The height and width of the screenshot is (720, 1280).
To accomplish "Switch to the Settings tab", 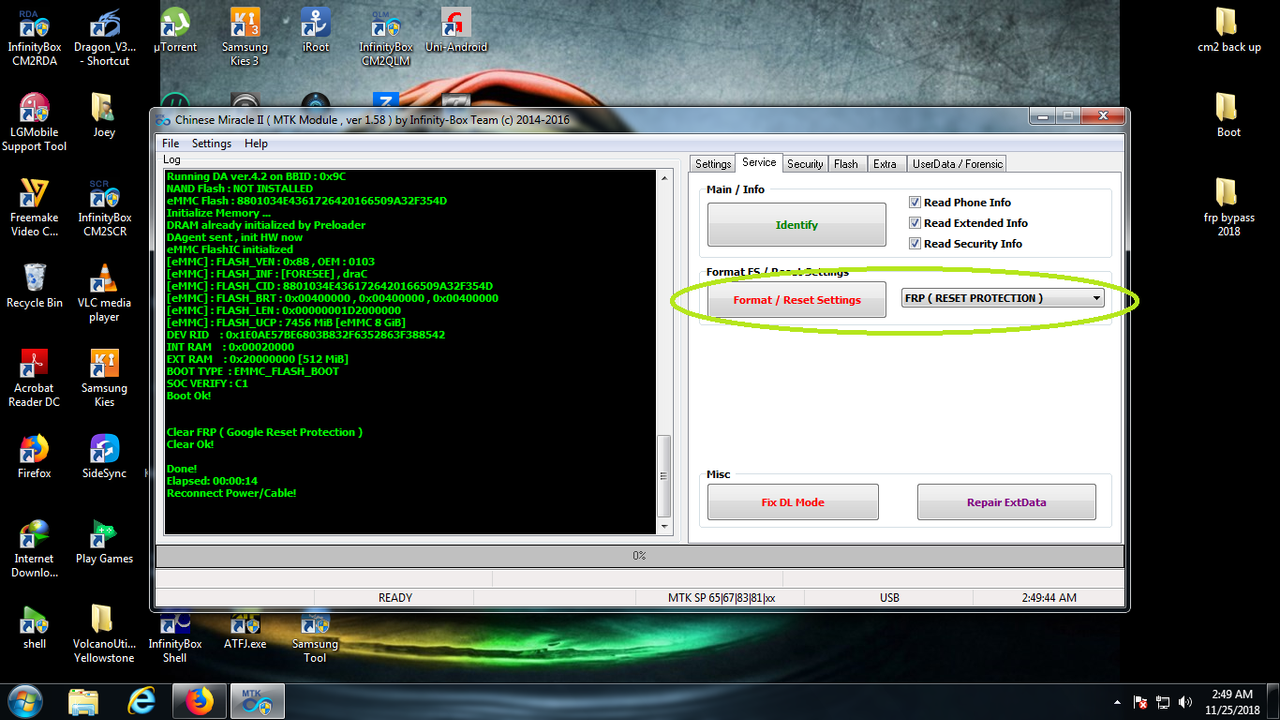I will (713, 164).
